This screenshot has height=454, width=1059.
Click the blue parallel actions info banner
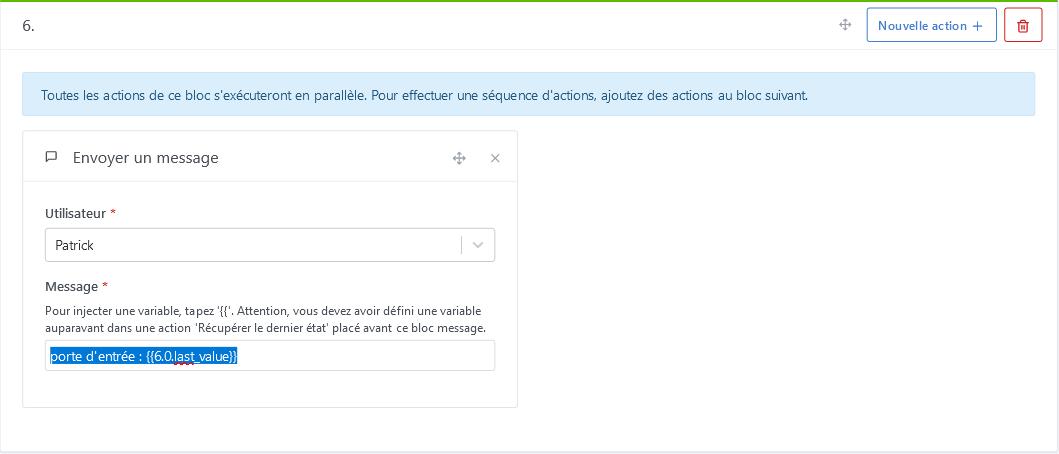pos(528,95)
